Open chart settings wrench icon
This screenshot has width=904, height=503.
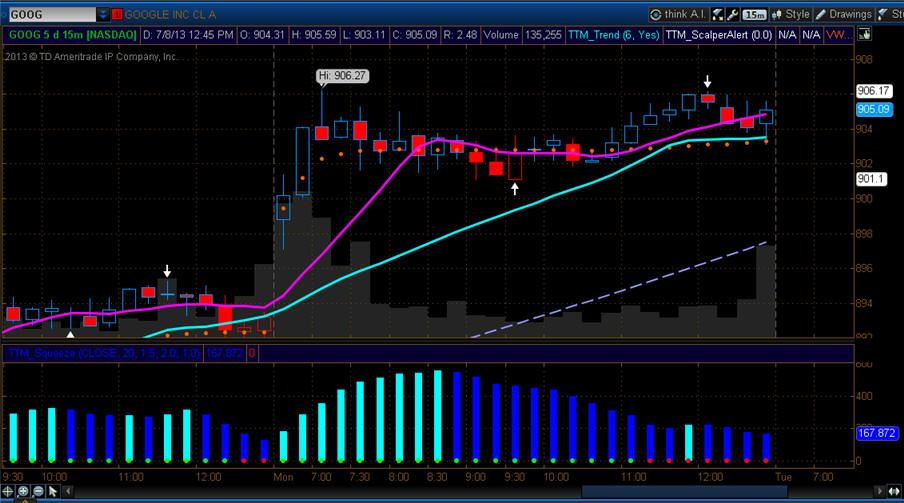click(734, 15)
